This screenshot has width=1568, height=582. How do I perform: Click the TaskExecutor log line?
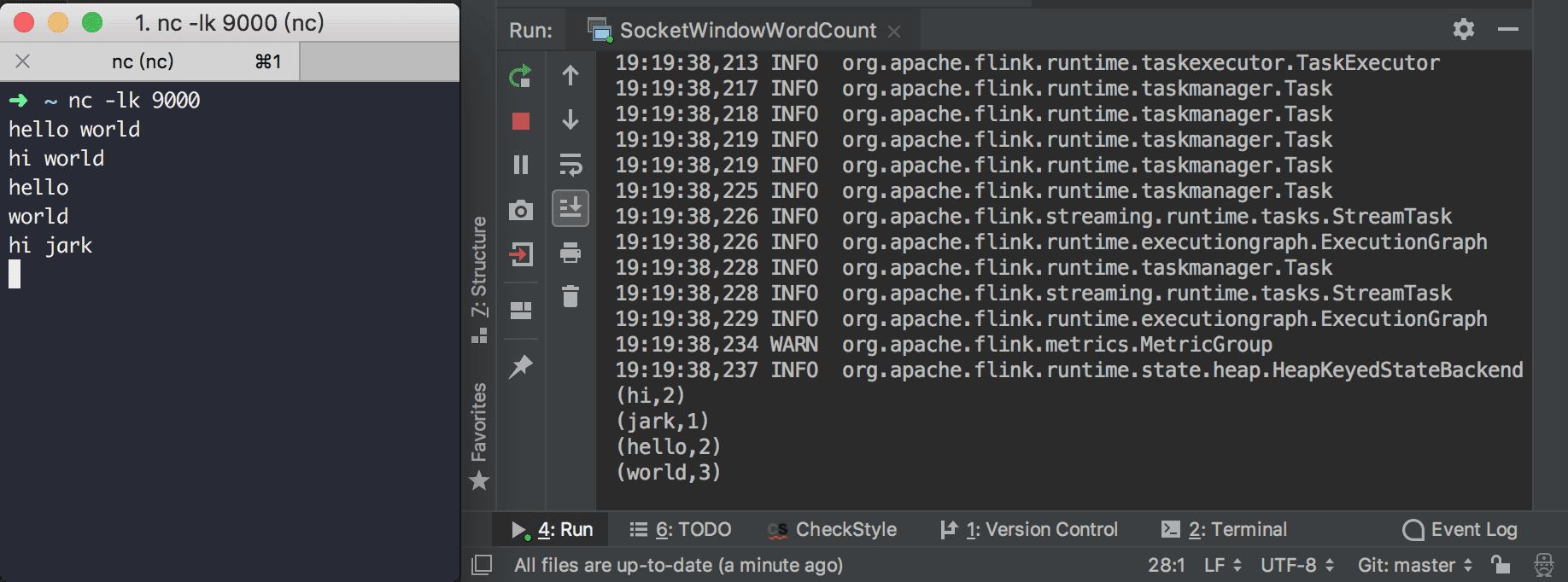coord(1027,63)
